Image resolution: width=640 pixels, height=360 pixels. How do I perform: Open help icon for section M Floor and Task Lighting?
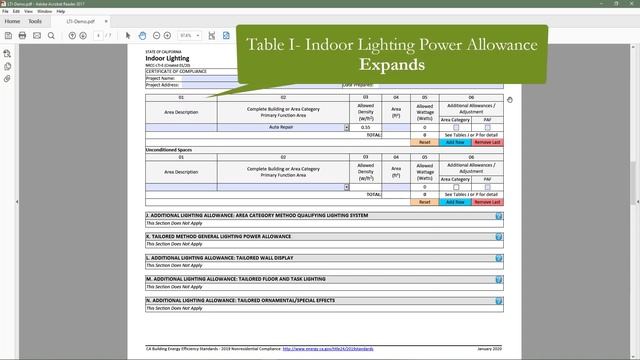click(x=498, y=280)
